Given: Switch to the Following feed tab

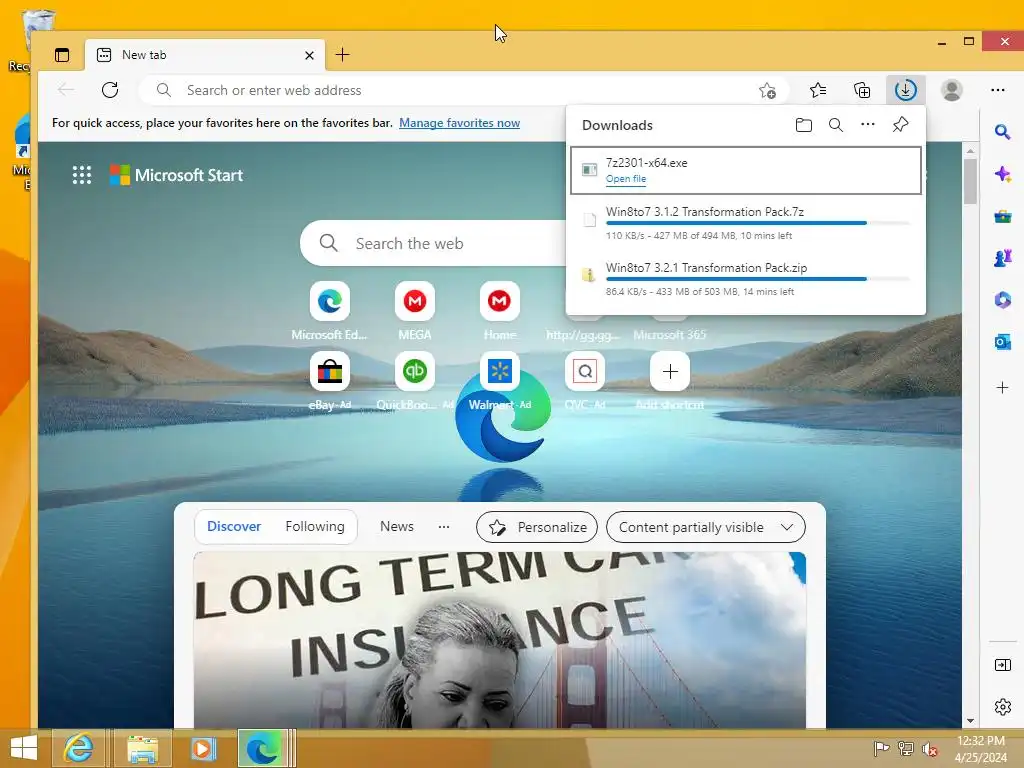Looking at the screenshot, I should pos(315,526).
